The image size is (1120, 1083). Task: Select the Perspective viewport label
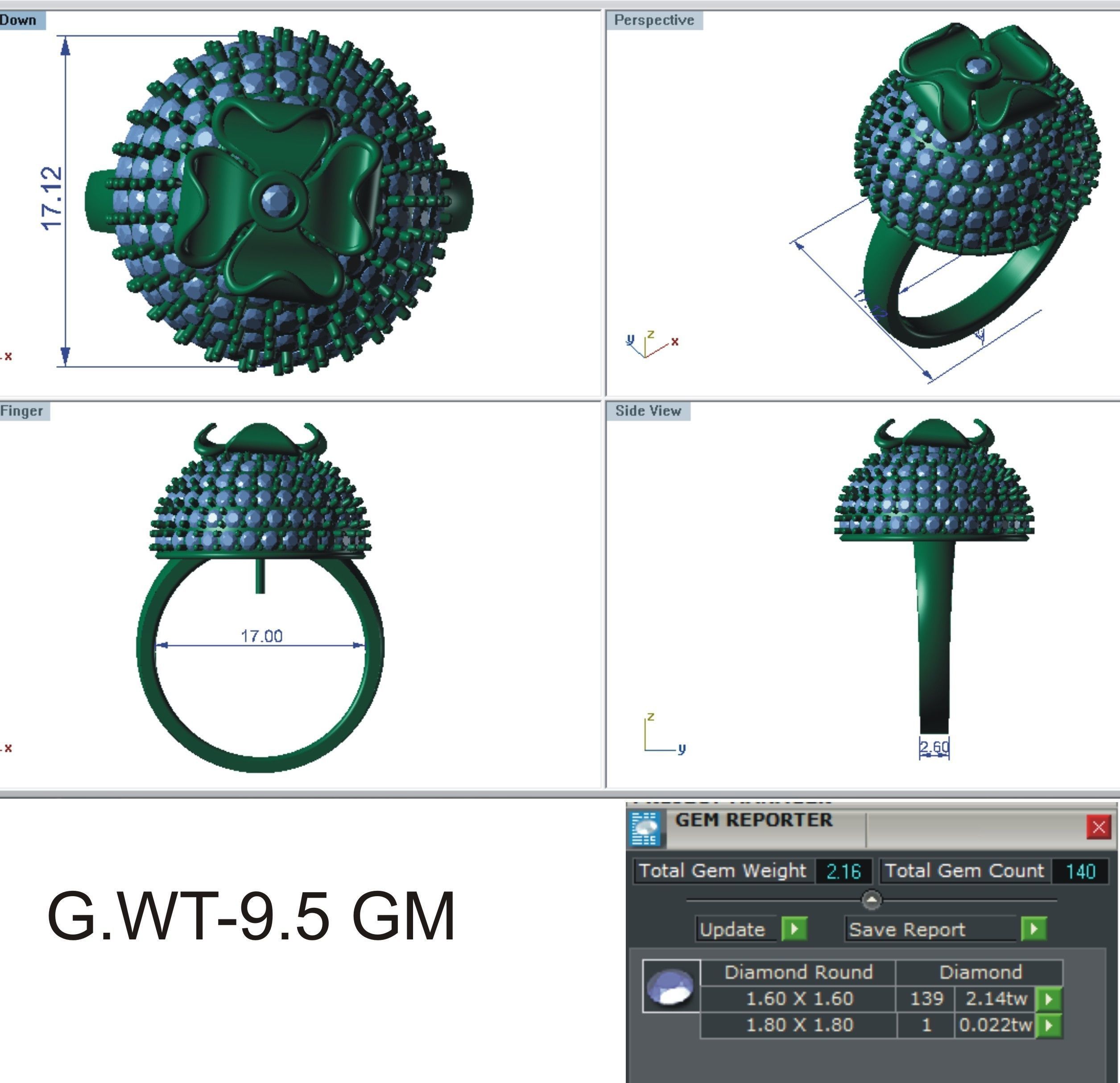pyautogui.click(x=654, y=20)
